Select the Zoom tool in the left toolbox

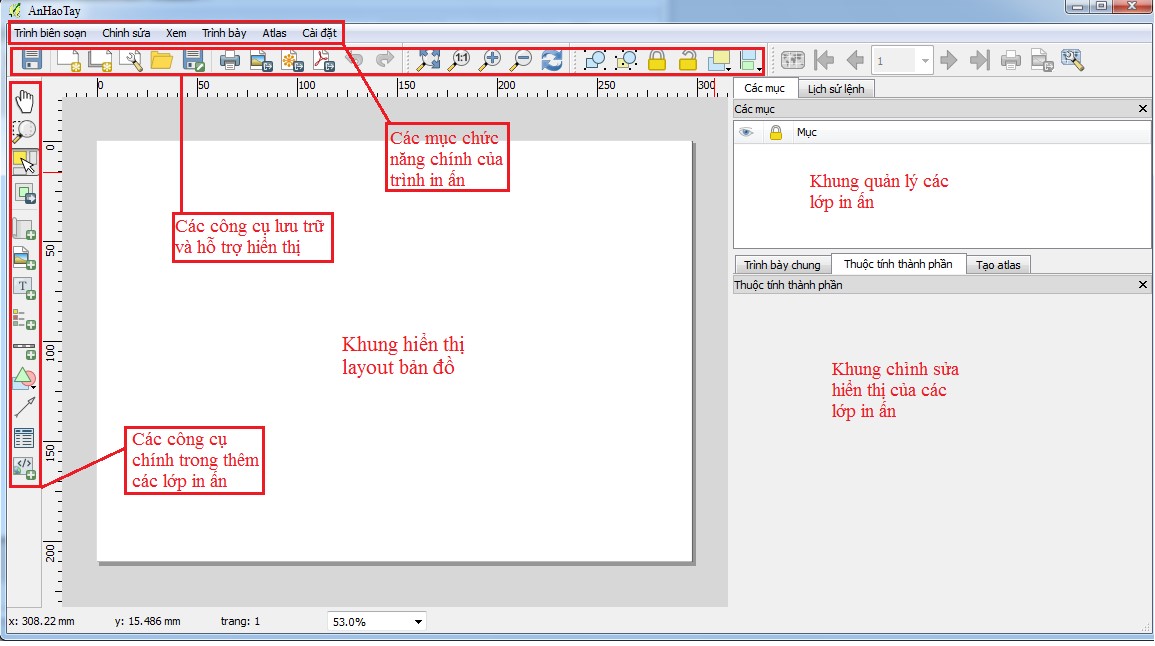[24, 131]
